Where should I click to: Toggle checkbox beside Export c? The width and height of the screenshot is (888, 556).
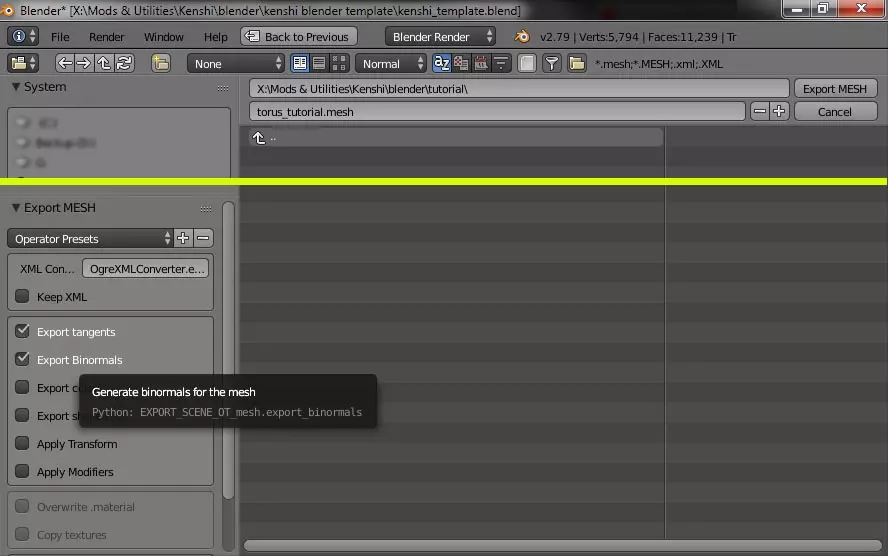[23, 387]
